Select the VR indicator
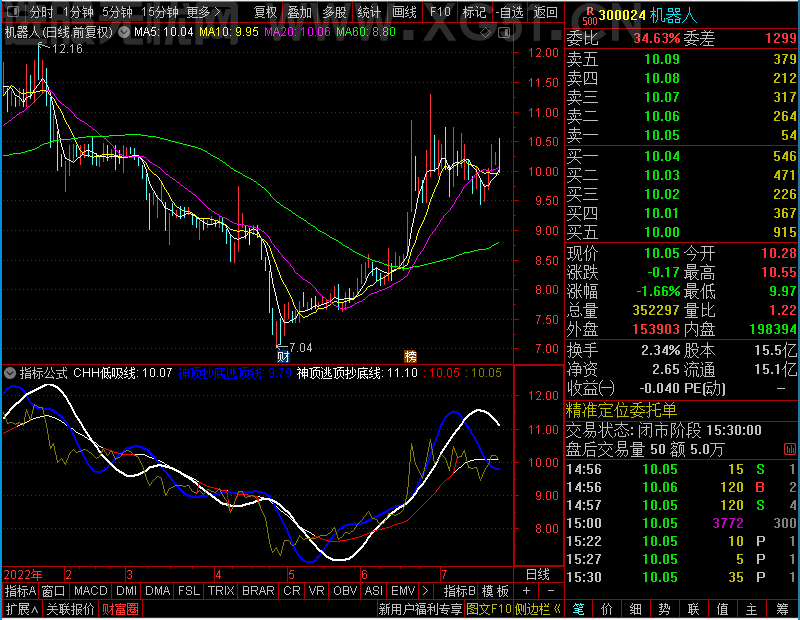Screen dimensions: 800x620 (x=316, y=591)
